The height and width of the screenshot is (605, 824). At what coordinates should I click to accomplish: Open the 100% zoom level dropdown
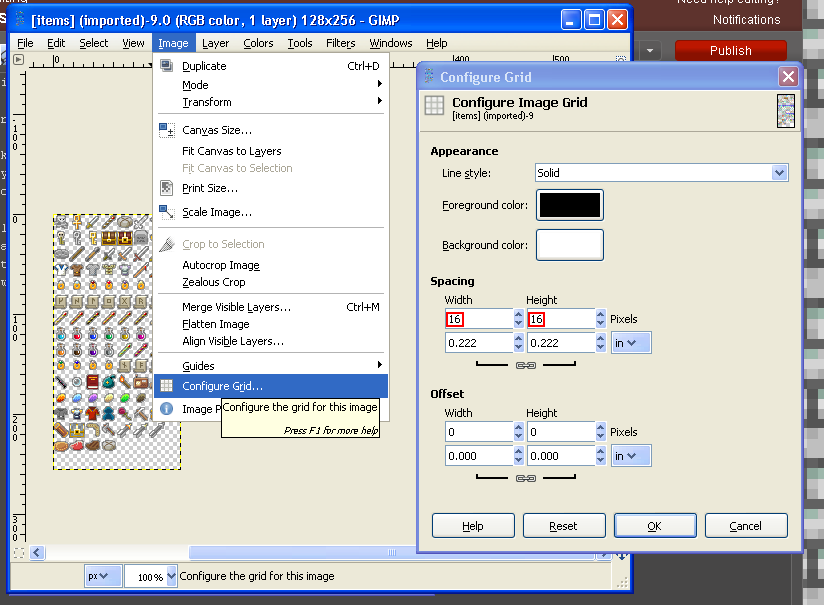click(x=171, y=577)
